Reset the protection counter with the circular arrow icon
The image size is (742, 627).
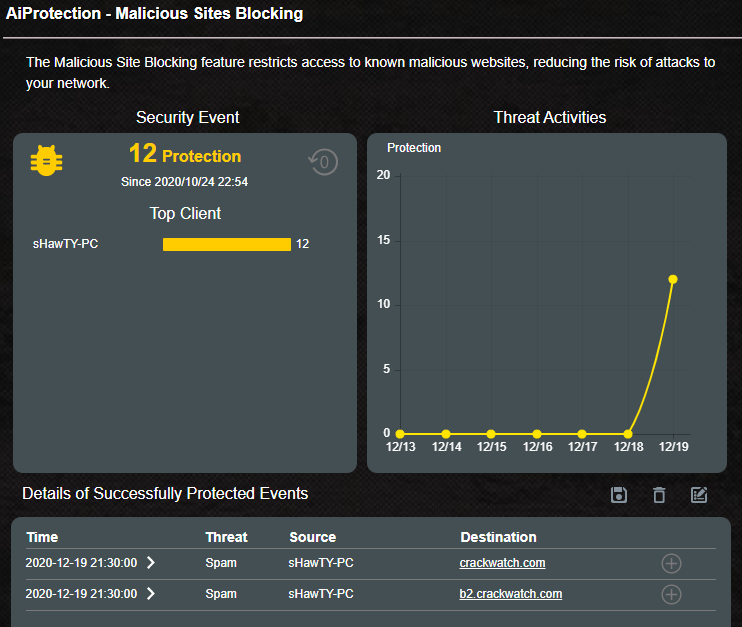coord(323,161)
